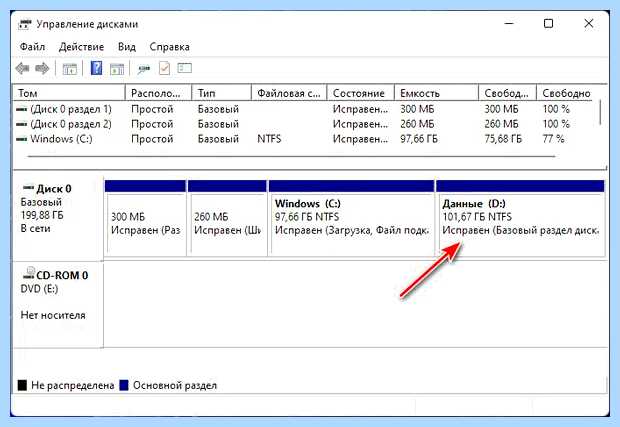Click the 75,68 ГБ free space cell

click(503, 139)
